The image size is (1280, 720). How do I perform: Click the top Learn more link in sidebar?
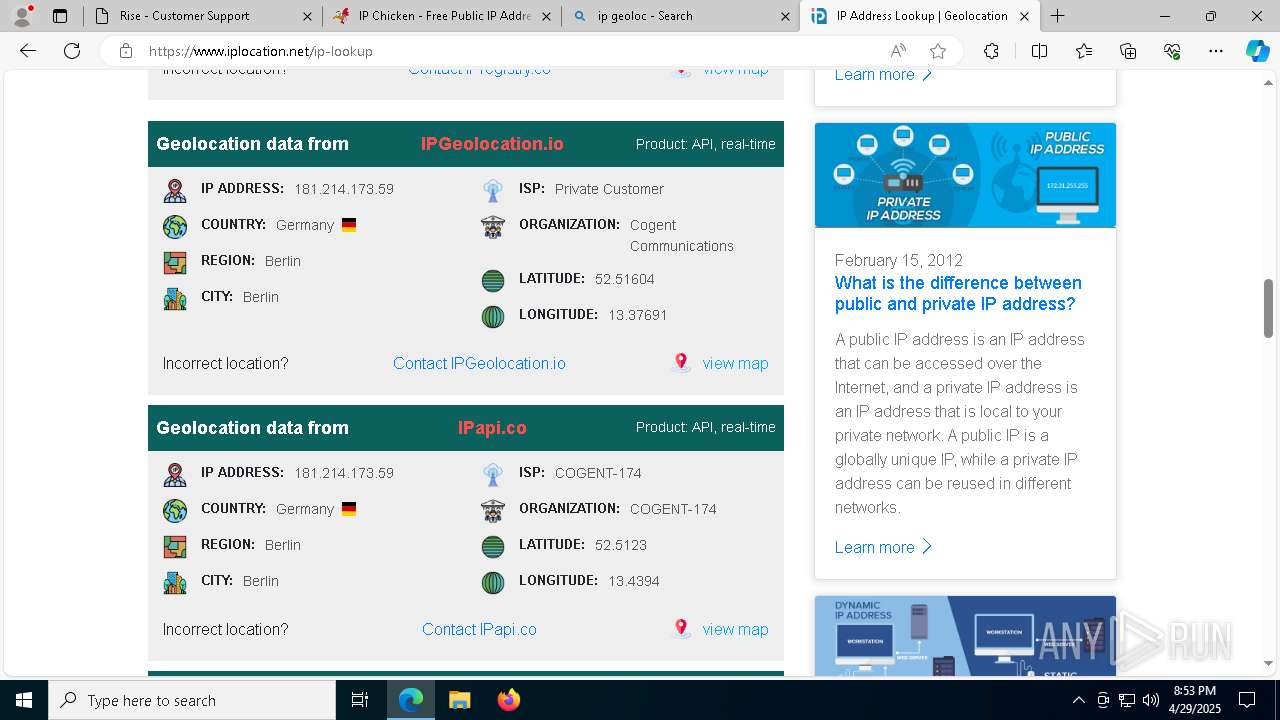tap(883, 75)
